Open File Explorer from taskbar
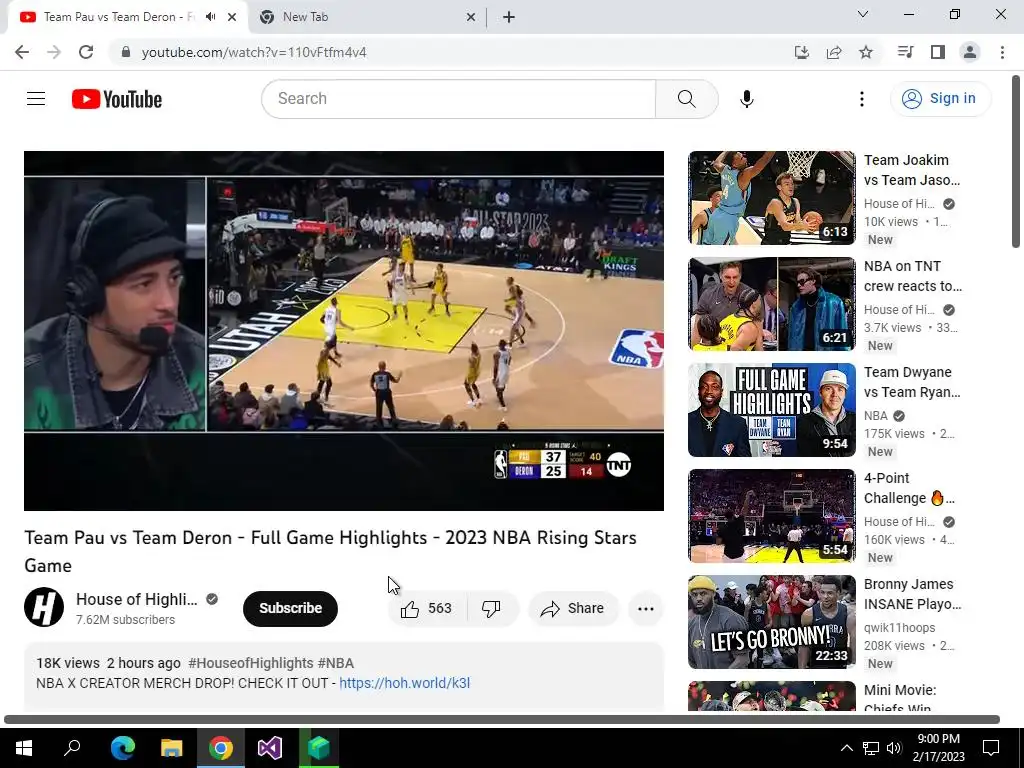1024x768 pixels. 171,748
